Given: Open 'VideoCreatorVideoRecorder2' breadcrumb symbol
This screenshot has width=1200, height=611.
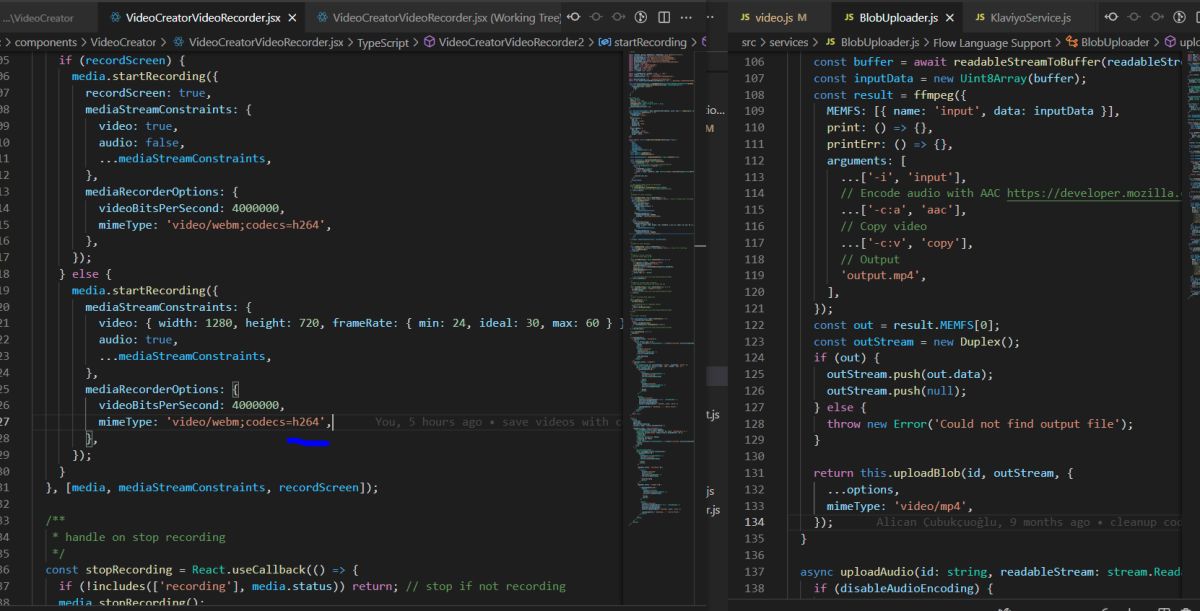Looking at the screenshot, I should 511,42.
